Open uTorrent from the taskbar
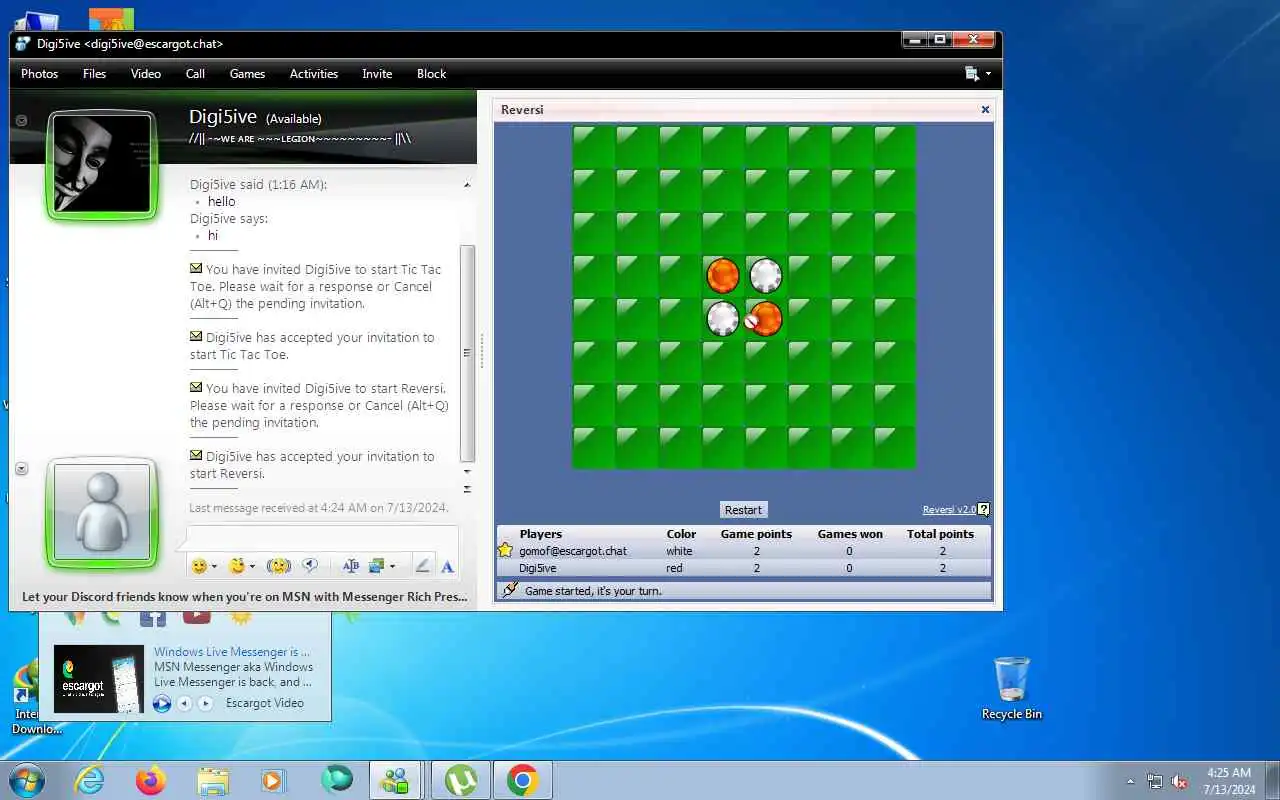Image resolution: width=1280 pixels, height=800 pixels. [461, 780]
